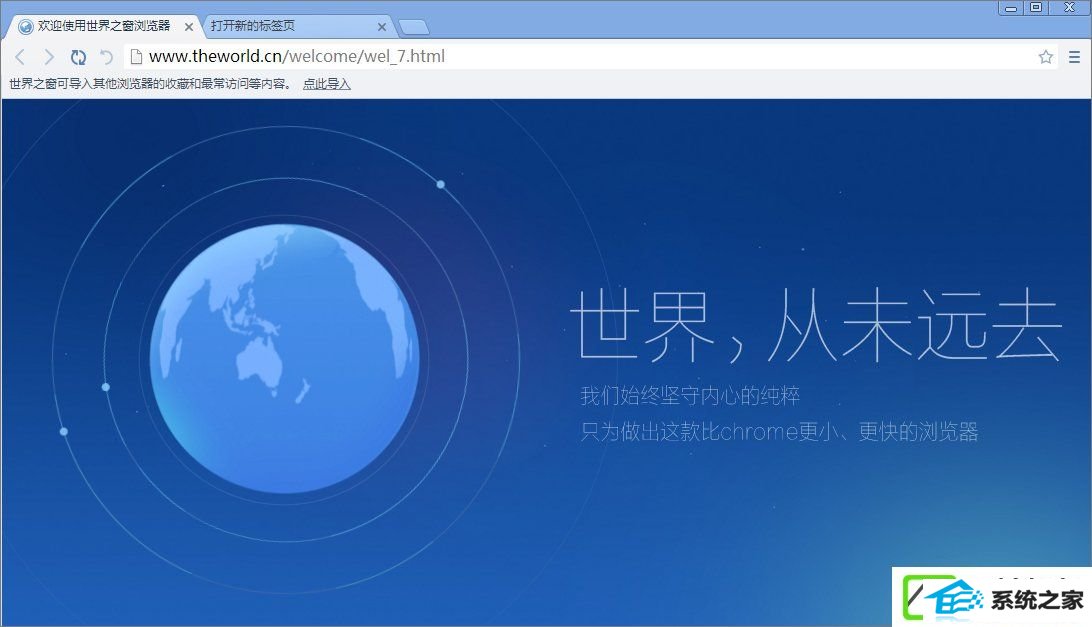The image size is (1092, 627).
Task: Click the 点此导入 import link
Action: pos(327,84)
